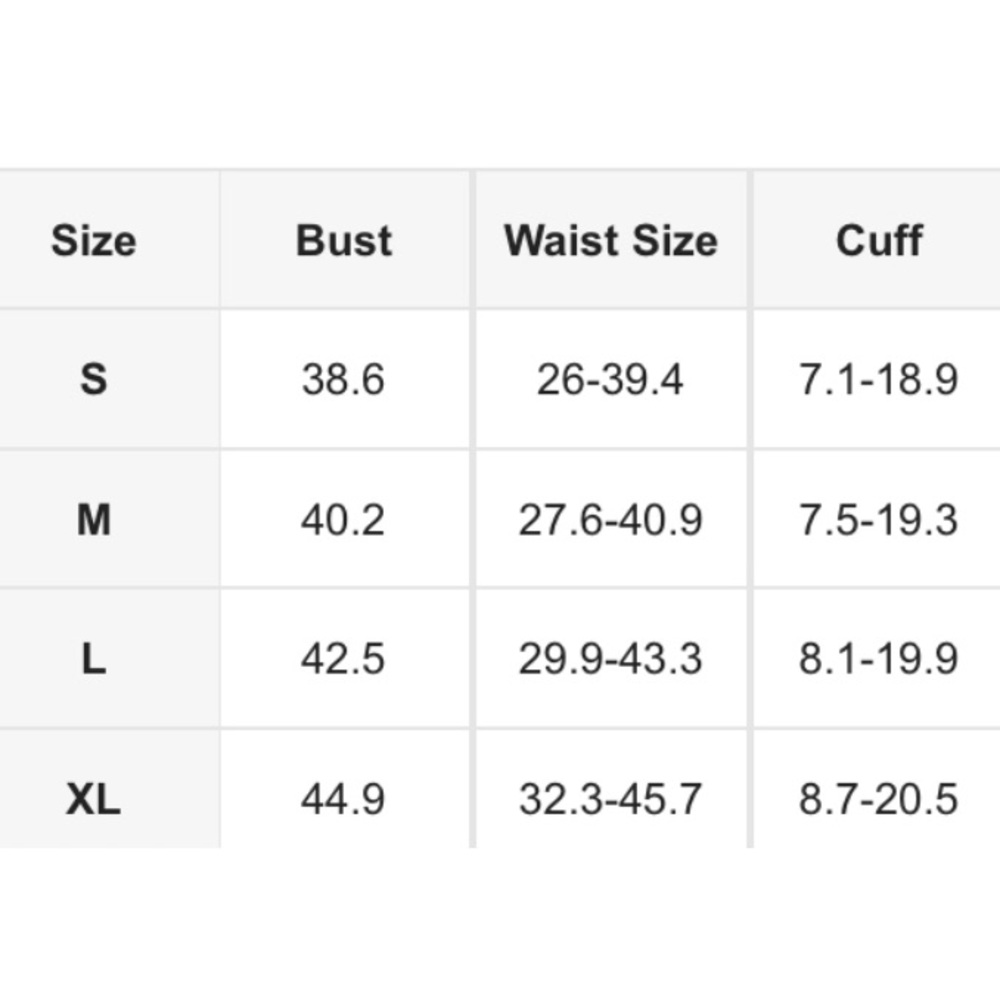The width and height of the screenshot is (1000, 1000).
Task: Click waist range 26-39.4
Action: click(x=610, y=379)
